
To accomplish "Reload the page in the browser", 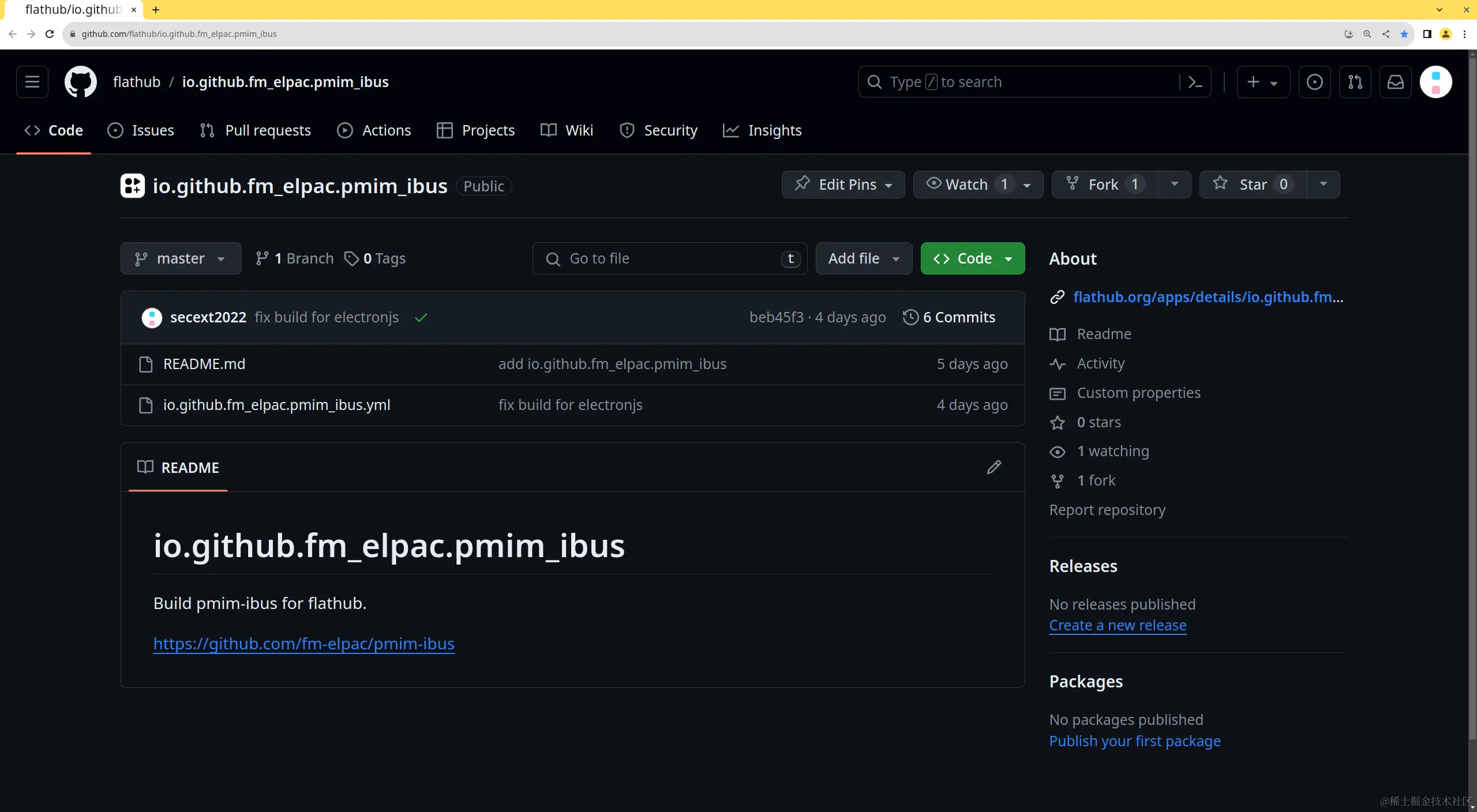I will coord(50,34).
